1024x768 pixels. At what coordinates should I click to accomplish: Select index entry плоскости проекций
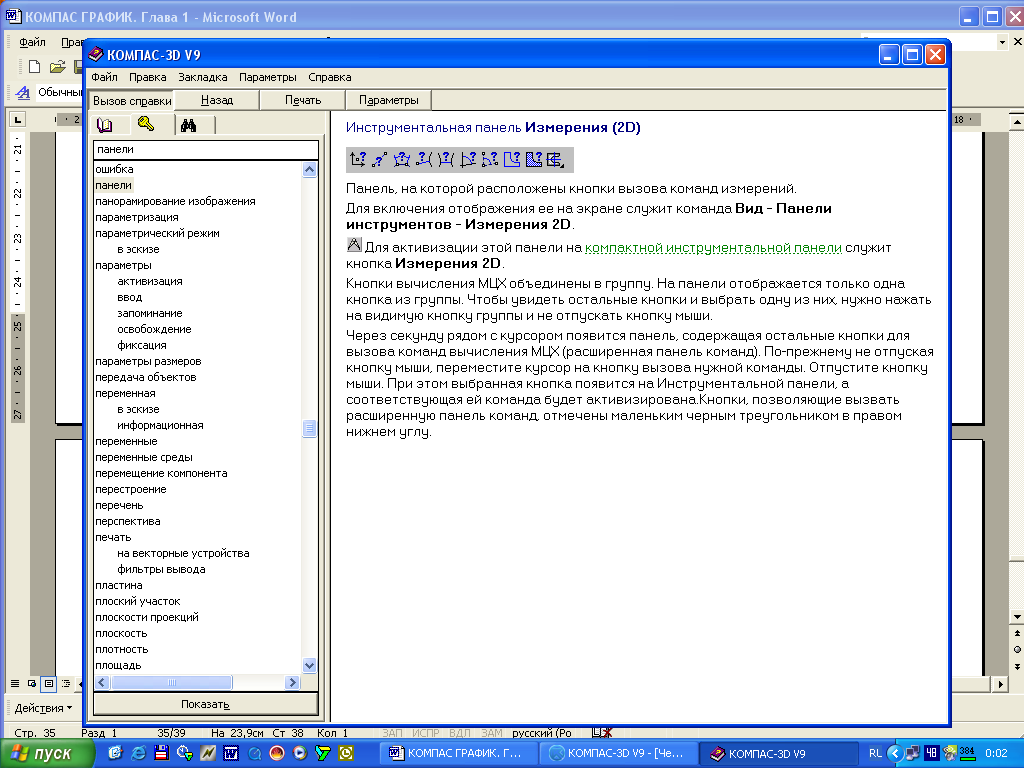(x=147, y=617)
